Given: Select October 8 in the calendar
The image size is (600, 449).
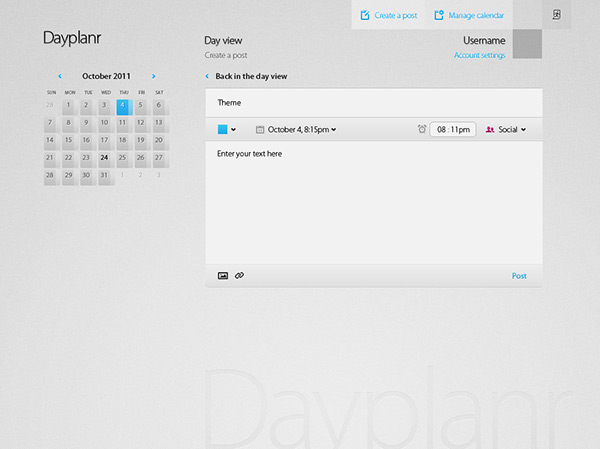Looking at the screenshot, I should coord(70,124).
